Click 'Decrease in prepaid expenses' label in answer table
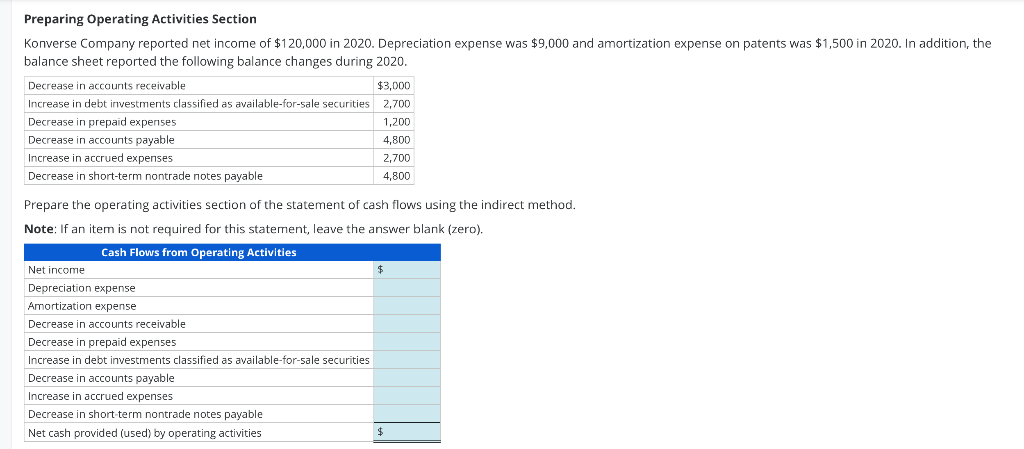 pos(102,342)
